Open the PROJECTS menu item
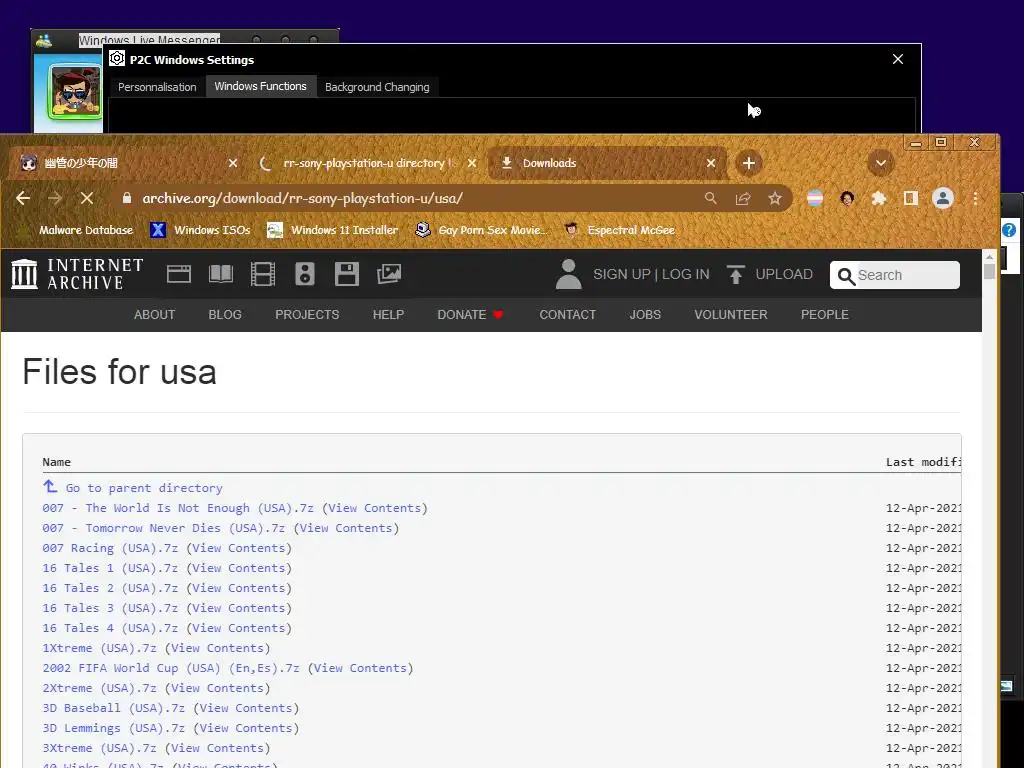The width and height of the screenshot is (1024, 768). pyautogui.click(x=307, y=315)
